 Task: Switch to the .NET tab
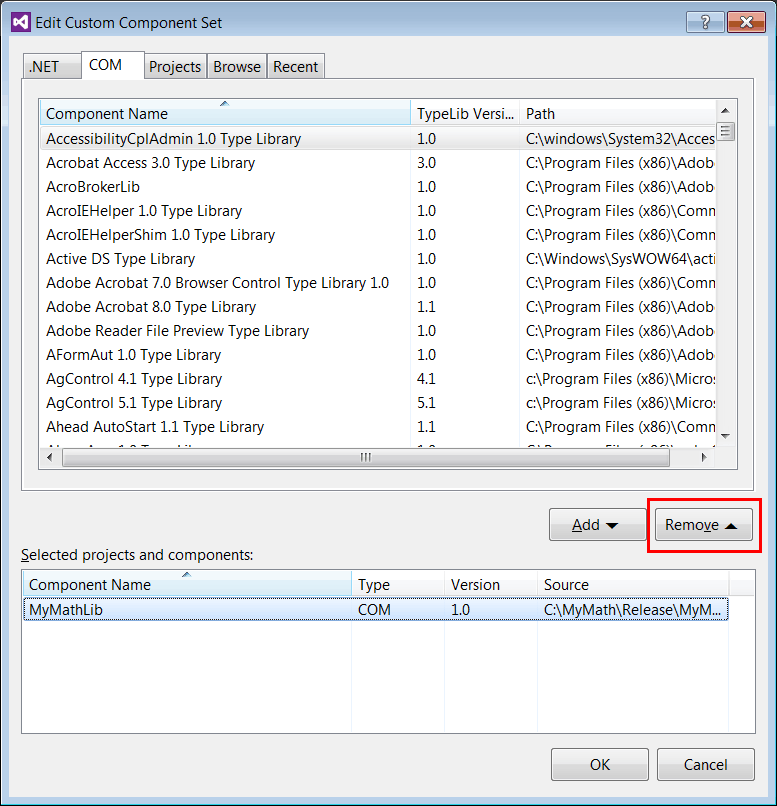[x=52, y=66]
